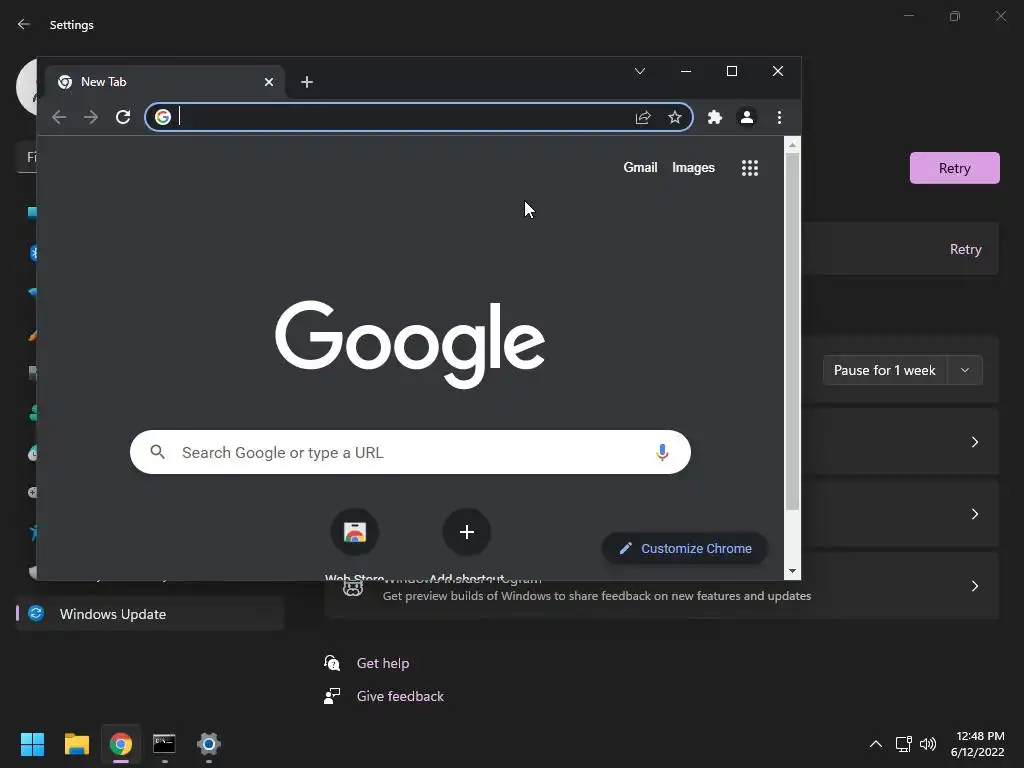
Task: Click the purple Retry button in Settings
Action: click(954, 168)
